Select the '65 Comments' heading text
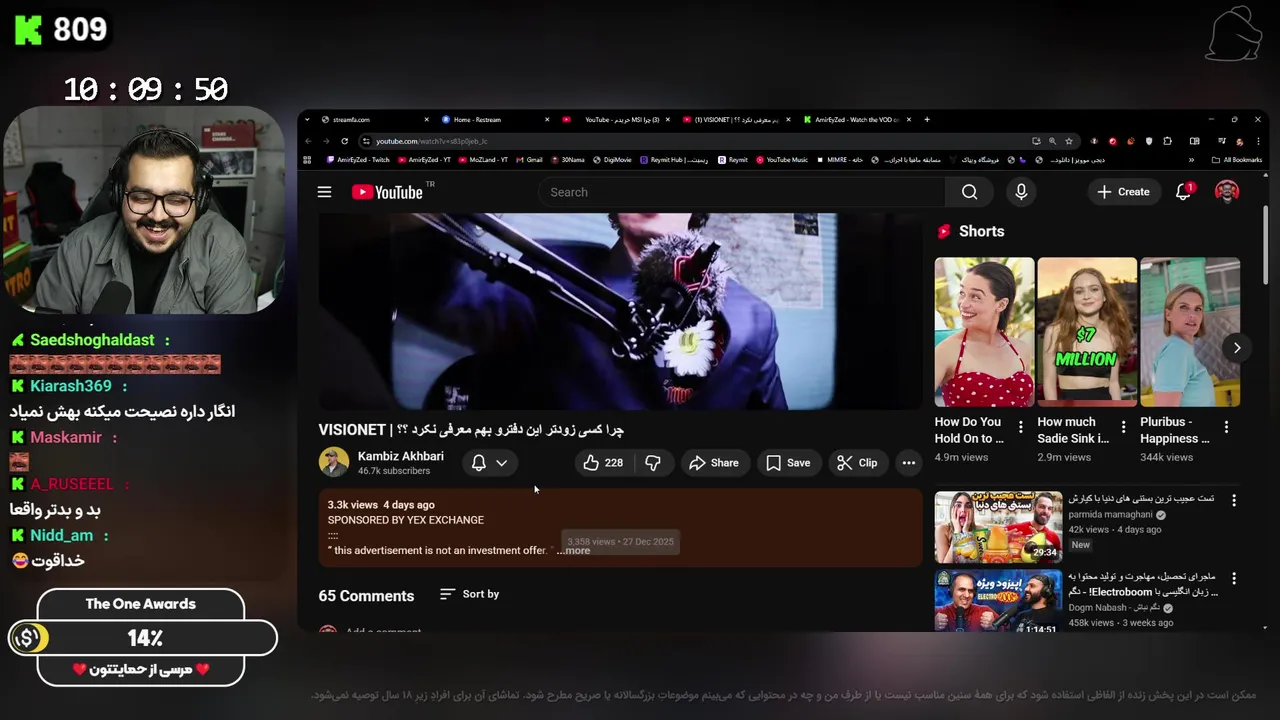1280x720 pixels. (366, 595)
